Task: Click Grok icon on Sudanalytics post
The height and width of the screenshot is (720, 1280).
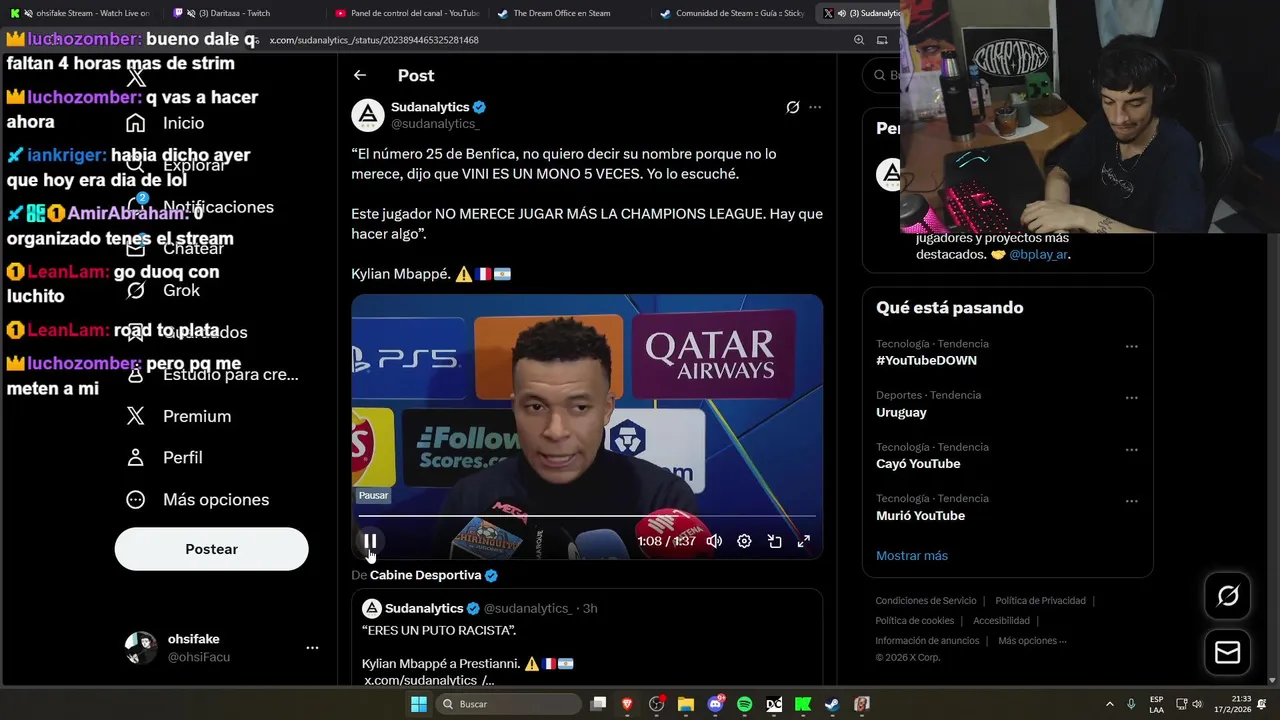Action: (x=792, y=107)
